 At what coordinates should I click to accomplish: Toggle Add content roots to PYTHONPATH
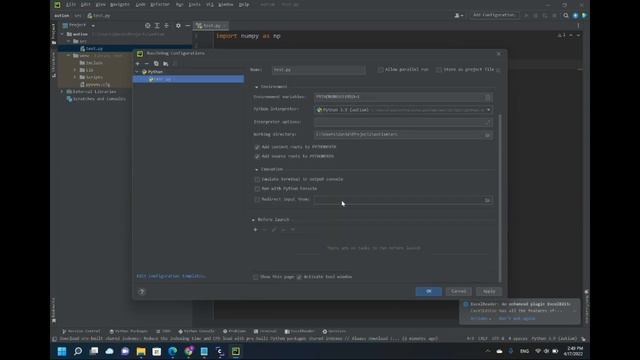pyautogui.click(x=257, y=147)
